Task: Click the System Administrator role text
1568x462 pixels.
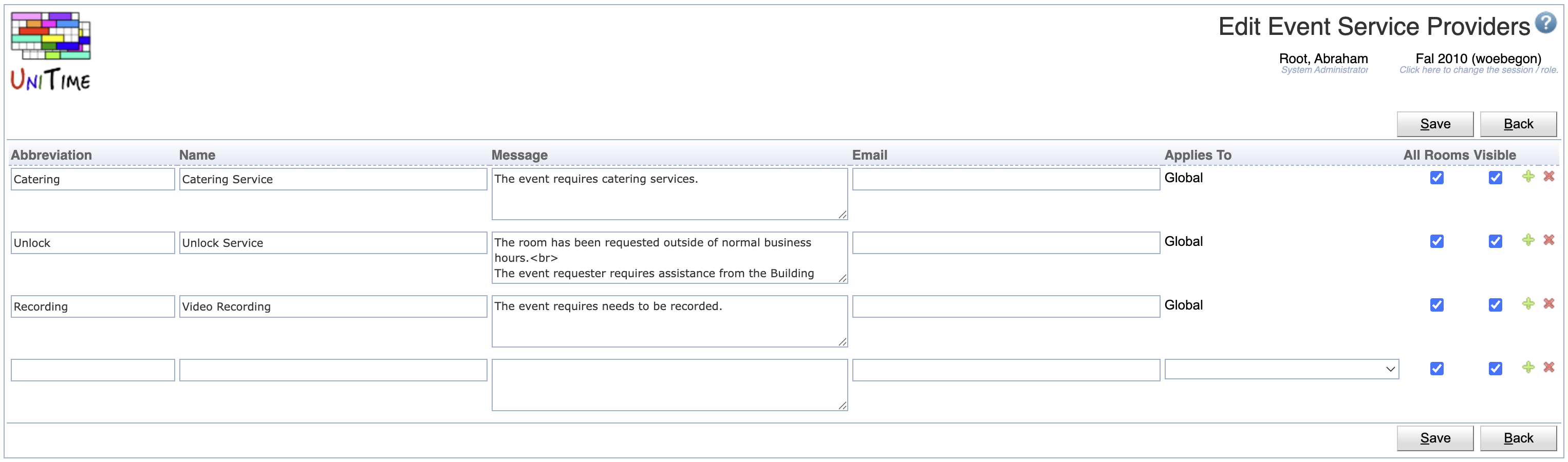Action: [1324, 70]
